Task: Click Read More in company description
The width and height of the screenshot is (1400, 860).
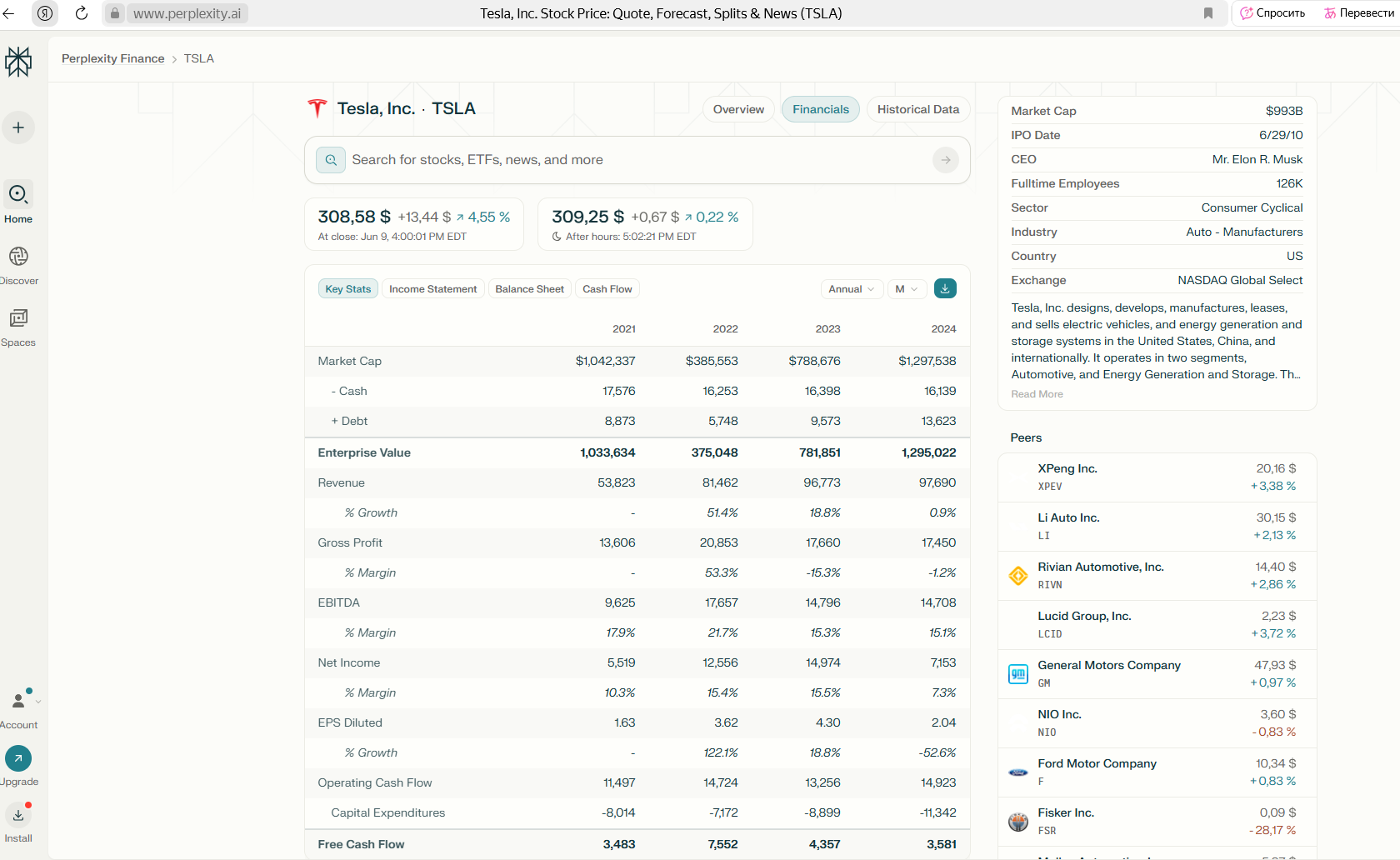Action: 1037,394
